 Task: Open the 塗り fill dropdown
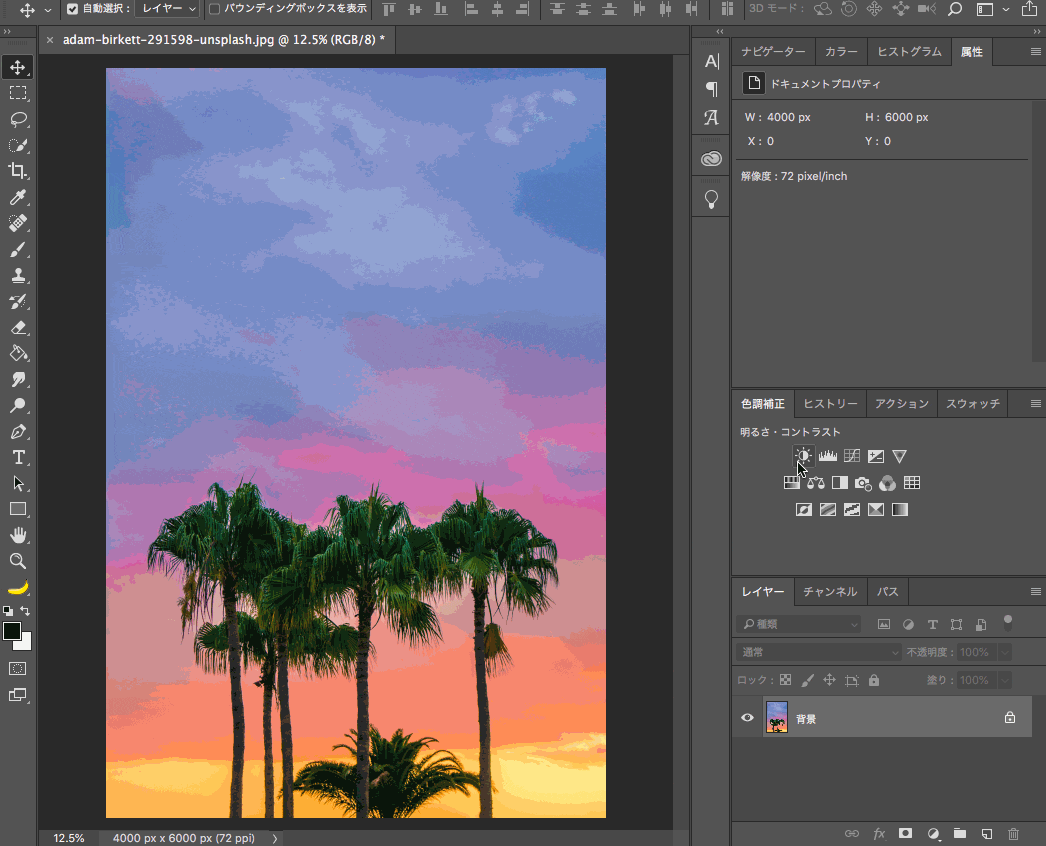[x=1005, y=680]
